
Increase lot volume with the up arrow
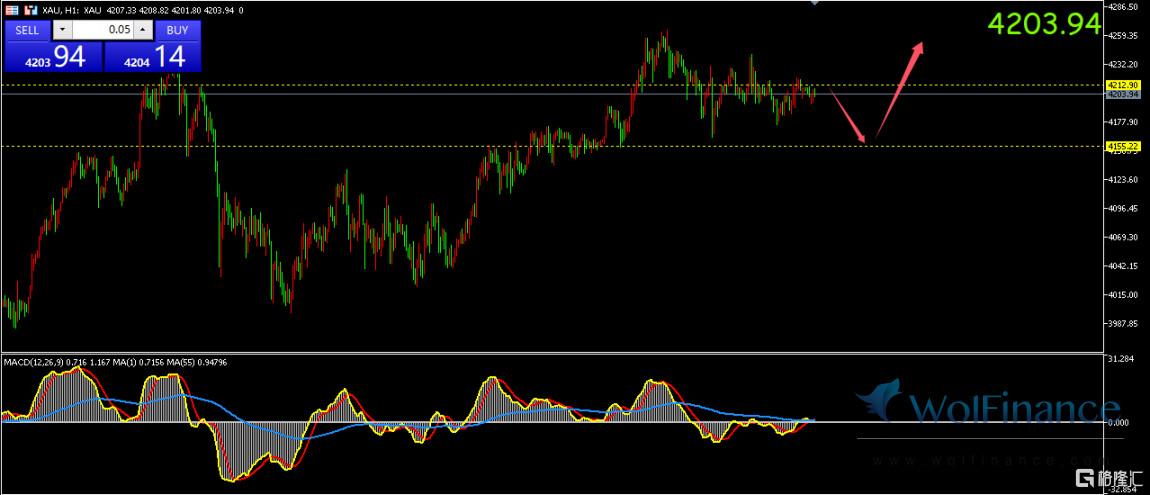tap(143, 30)
